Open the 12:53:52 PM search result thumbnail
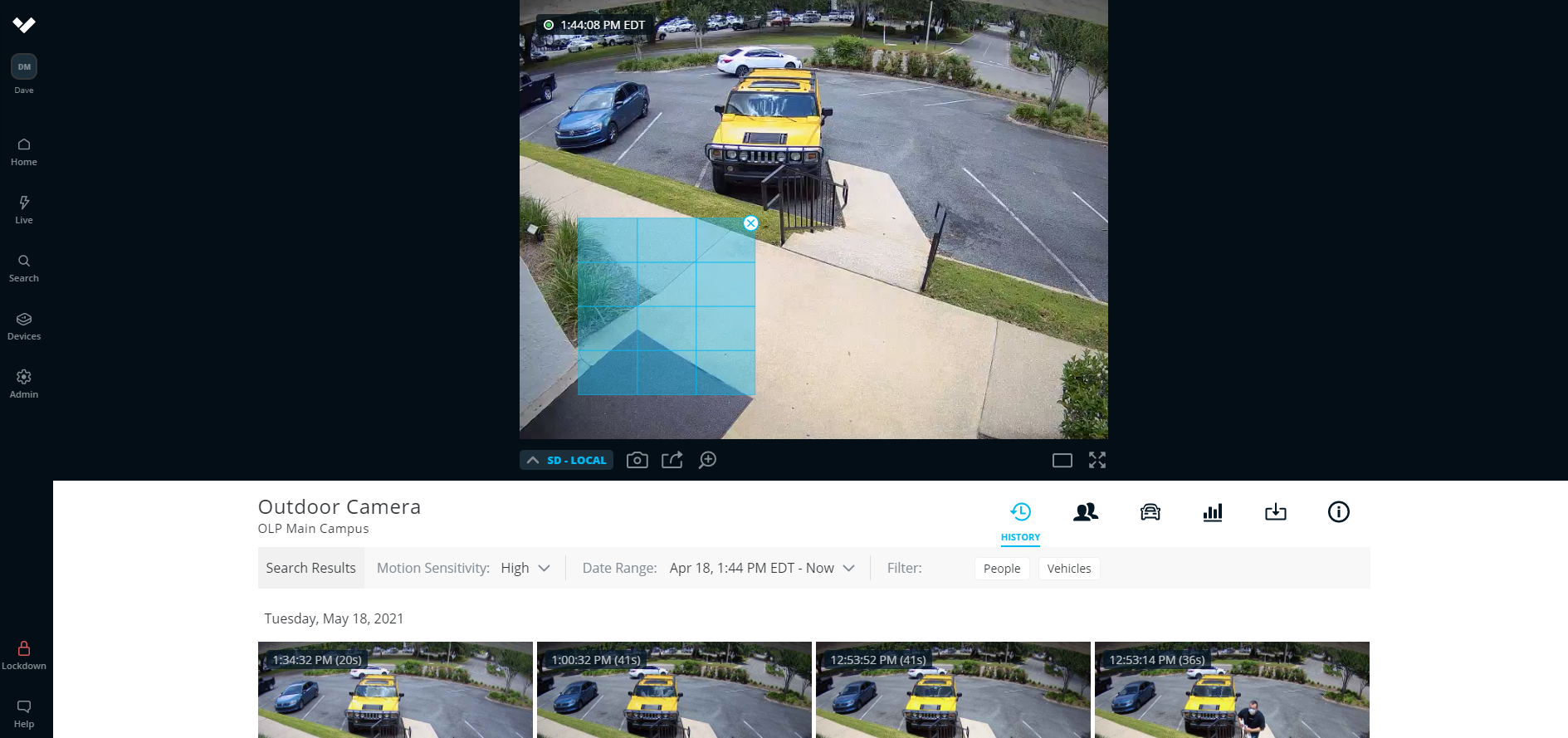This screenshot has width=1568, height=738. (953, 690)
